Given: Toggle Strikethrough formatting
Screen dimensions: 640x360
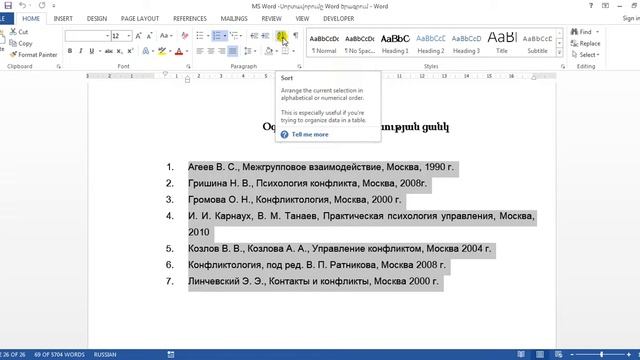Looking at the screenshot, I should (109, 51).
